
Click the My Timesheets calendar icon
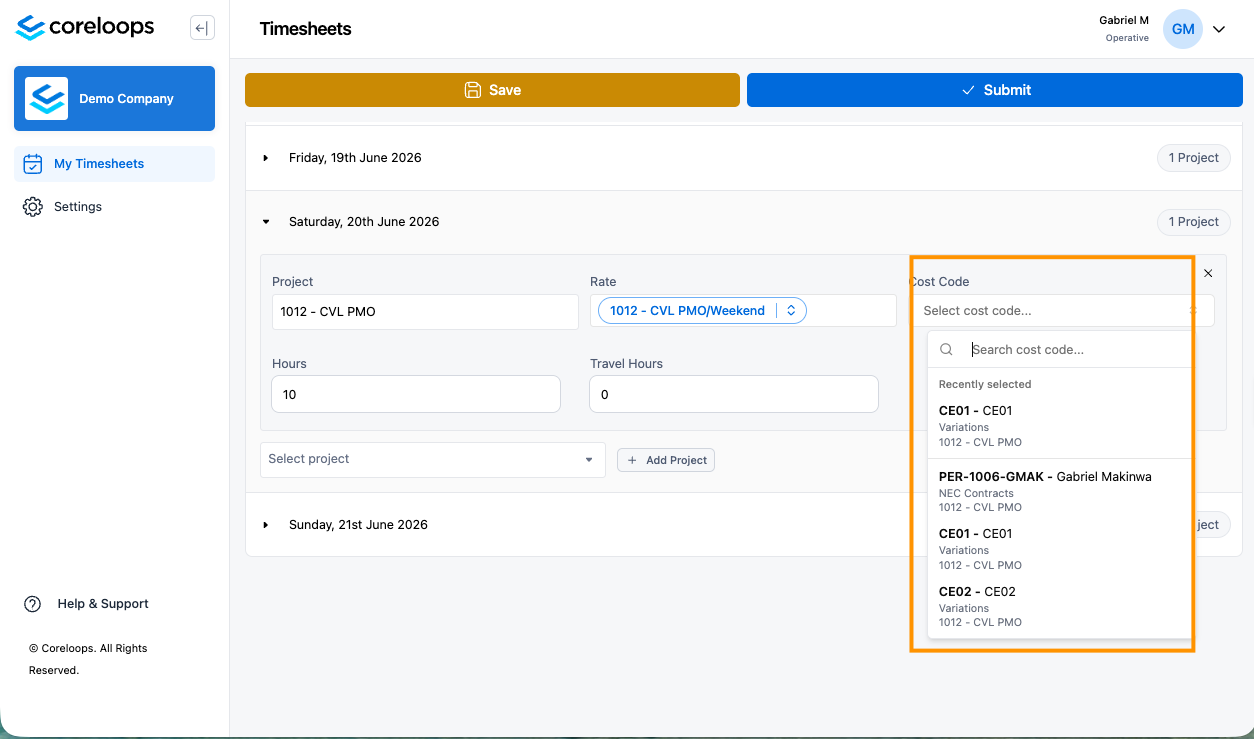[33, 164]
